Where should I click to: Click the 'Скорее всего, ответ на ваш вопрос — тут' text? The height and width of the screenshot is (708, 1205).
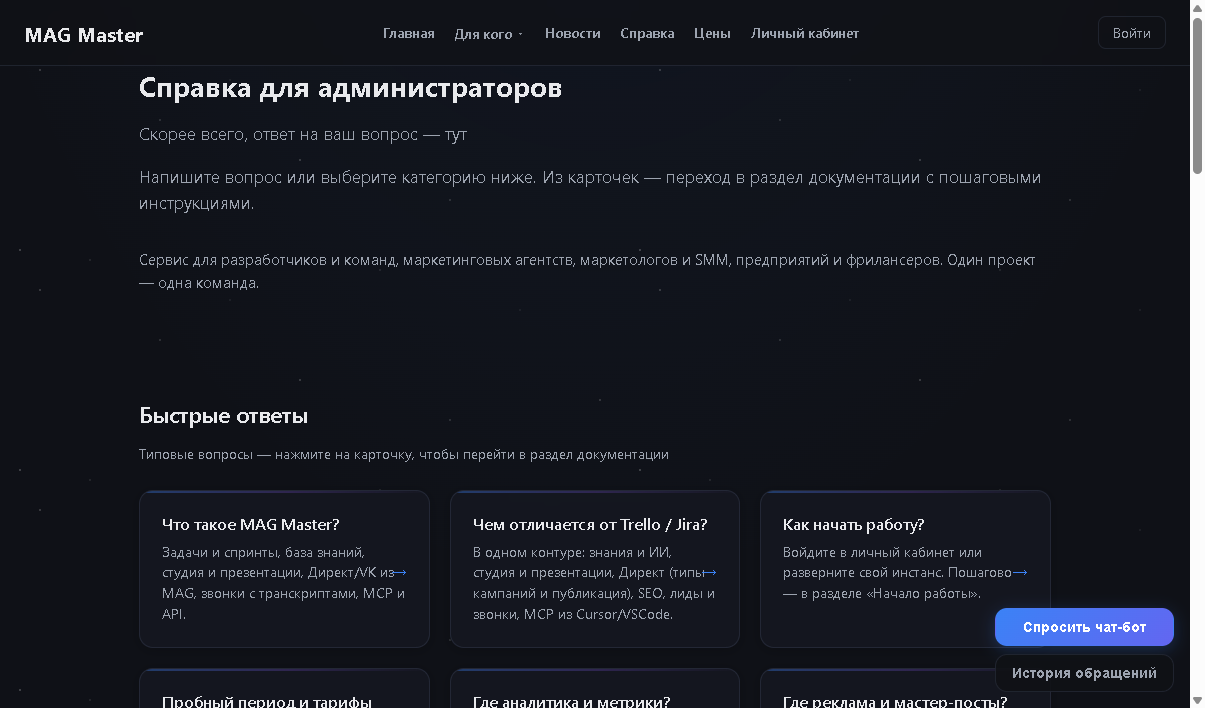tap(303, 134)
